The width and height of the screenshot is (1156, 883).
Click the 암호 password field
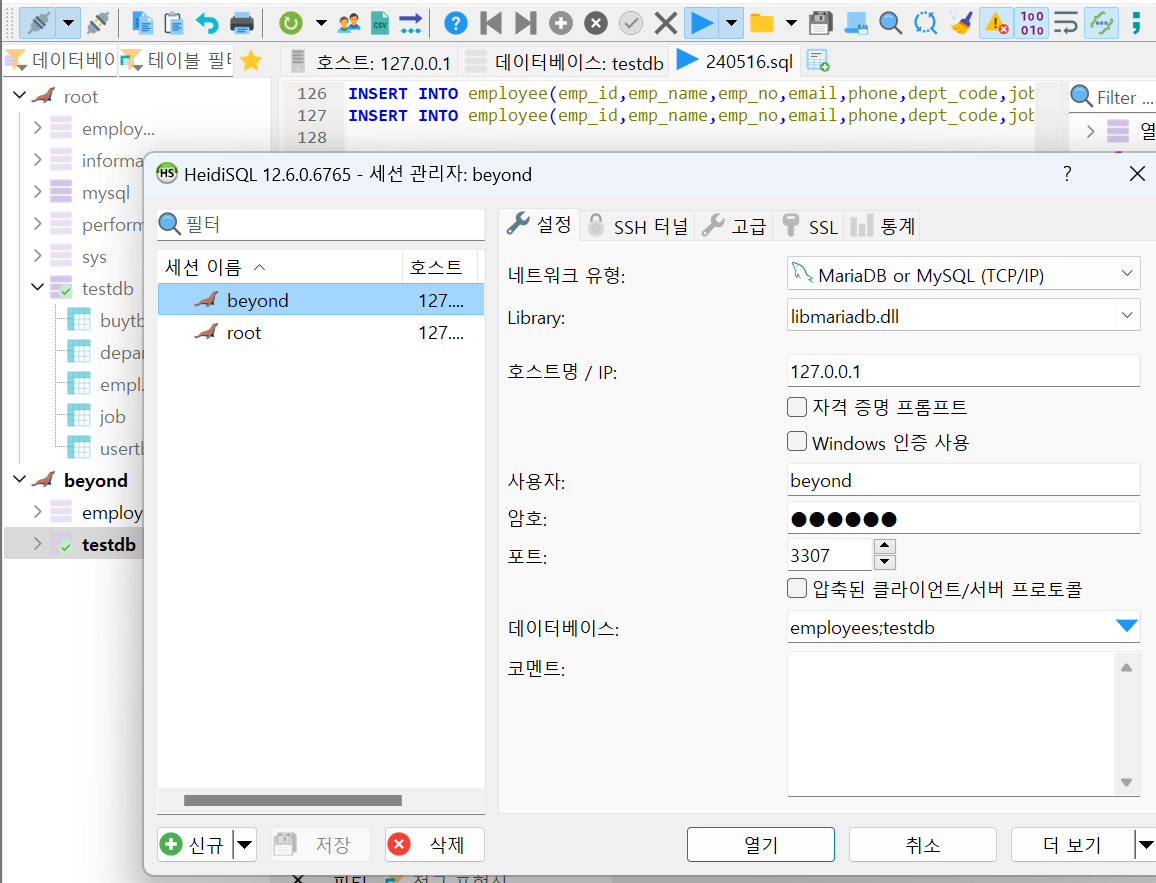click(x=964, y=518)
